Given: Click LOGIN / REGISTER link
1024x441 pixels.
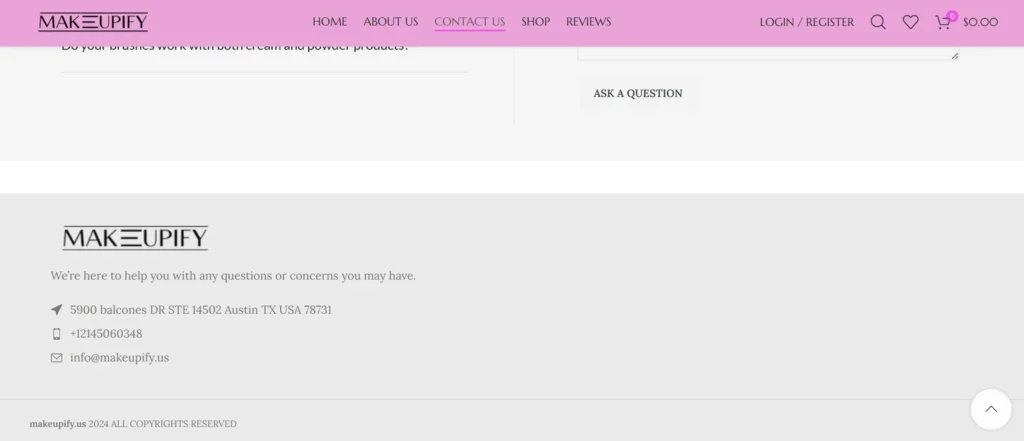Looking at the screenshot, I should 807,22.
